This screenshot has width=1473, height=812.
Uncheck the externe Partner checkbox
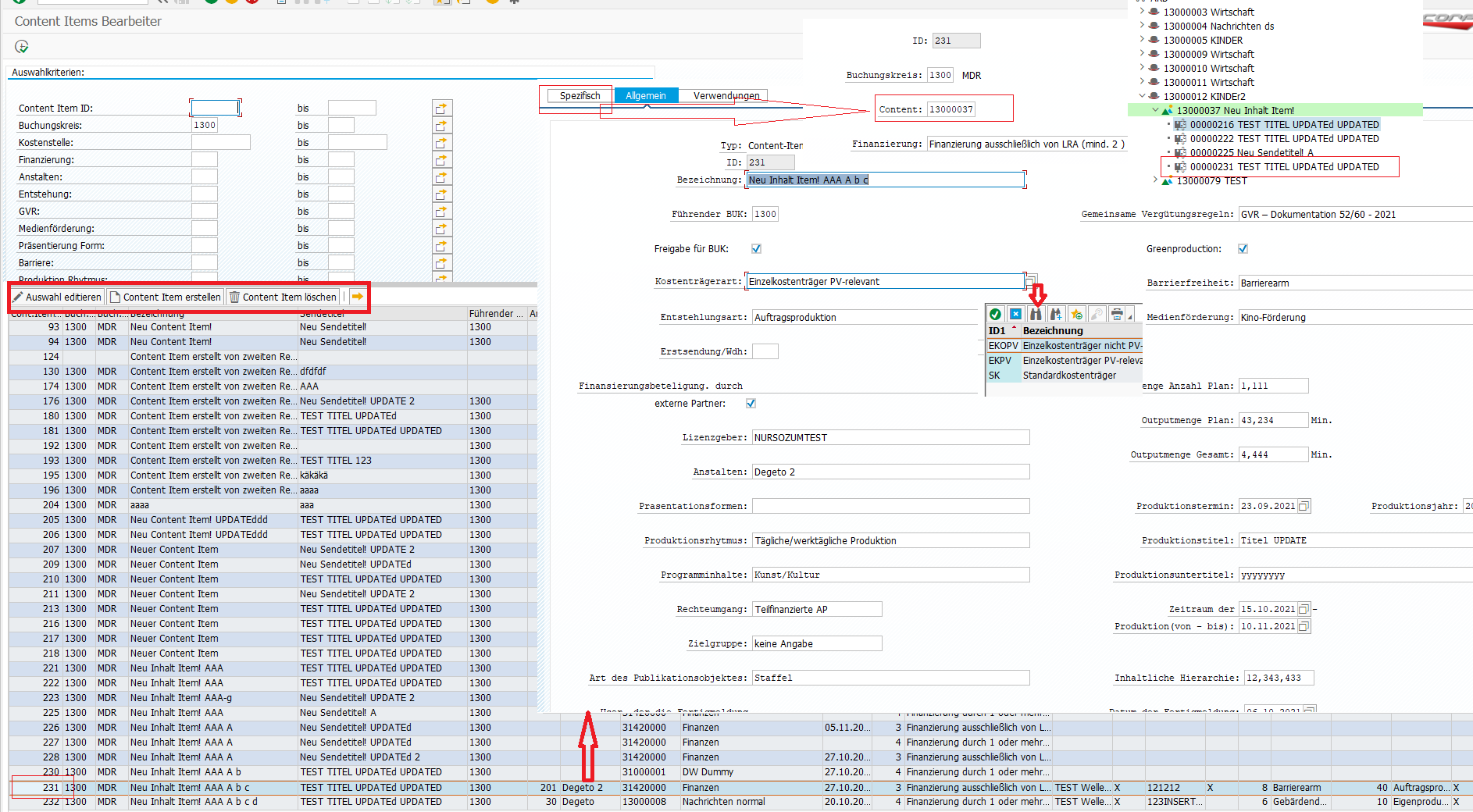click(751, 404)
